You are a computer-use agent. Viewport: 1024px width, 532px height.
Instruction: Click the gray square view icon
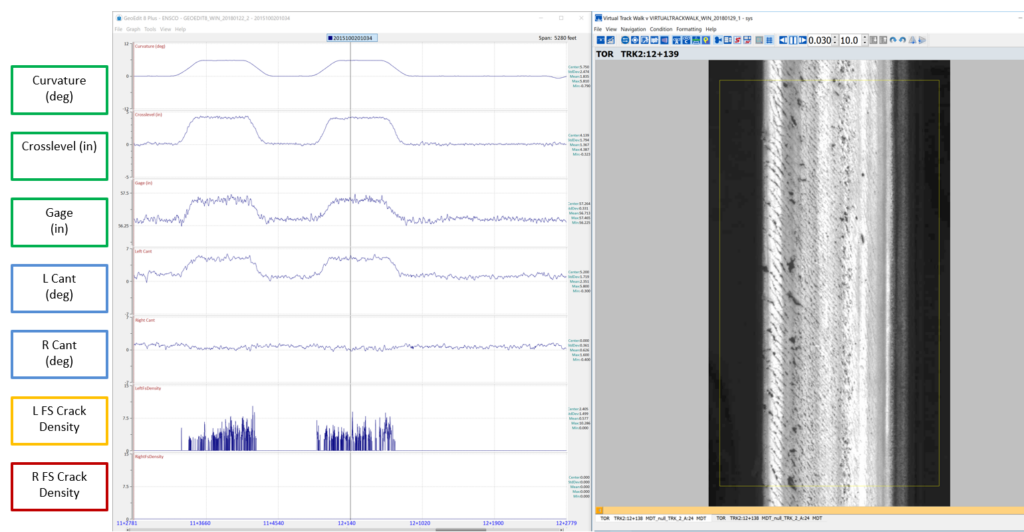(759, 40)
